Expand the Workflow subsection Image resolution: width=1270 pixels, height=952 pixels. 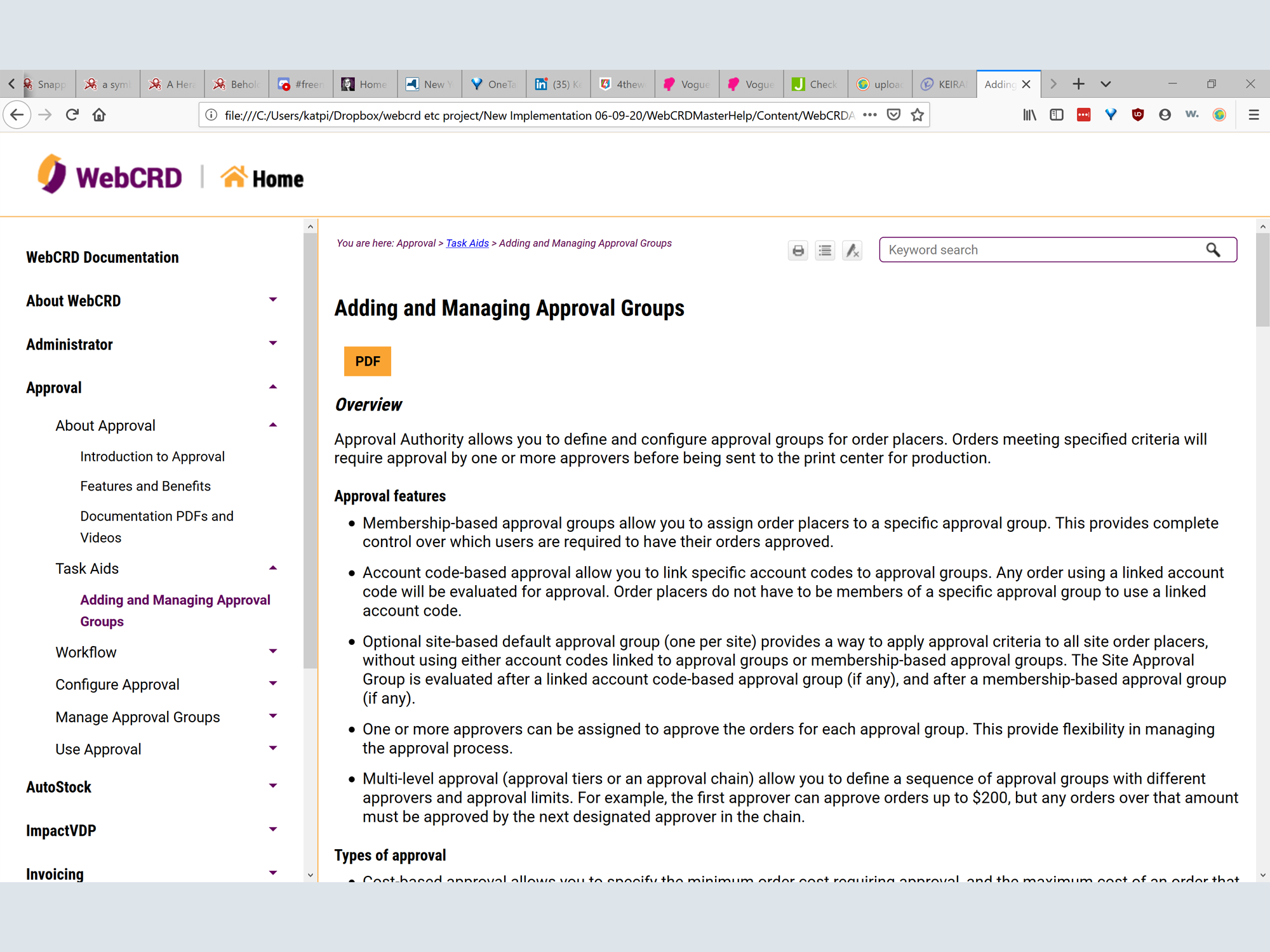273,651
